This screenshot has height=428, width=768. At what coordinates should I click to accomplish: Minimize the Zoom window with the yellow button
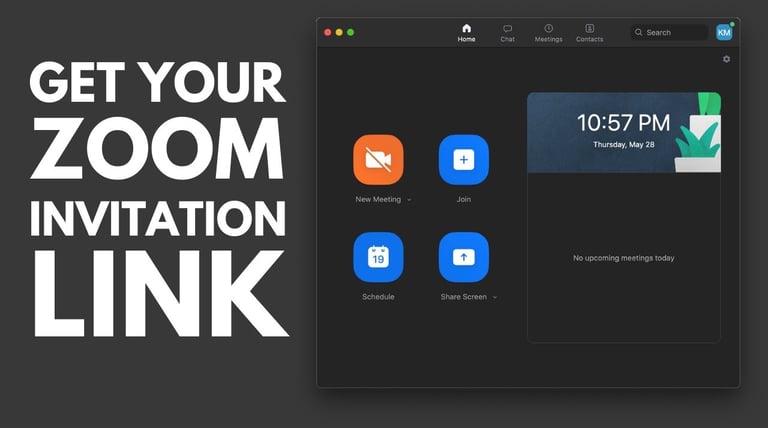(339, 32)
